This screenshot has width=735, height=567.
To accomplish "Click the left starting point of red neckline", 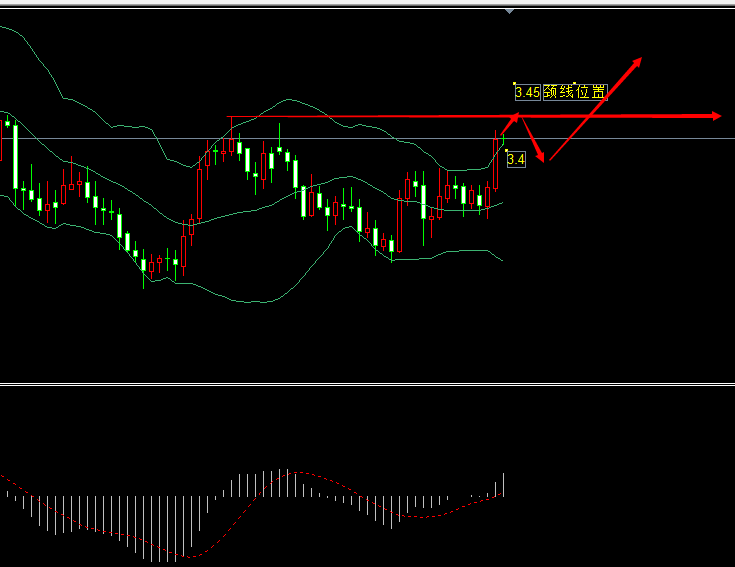I will (229, 118).
